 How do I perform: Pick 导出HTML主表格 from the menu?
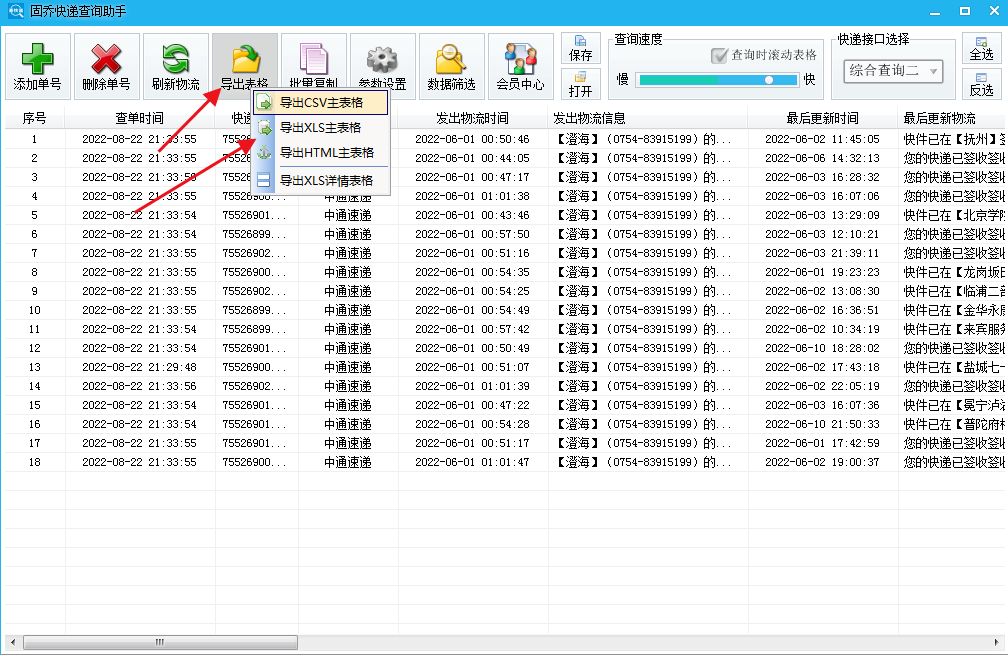tap(322, 152)
